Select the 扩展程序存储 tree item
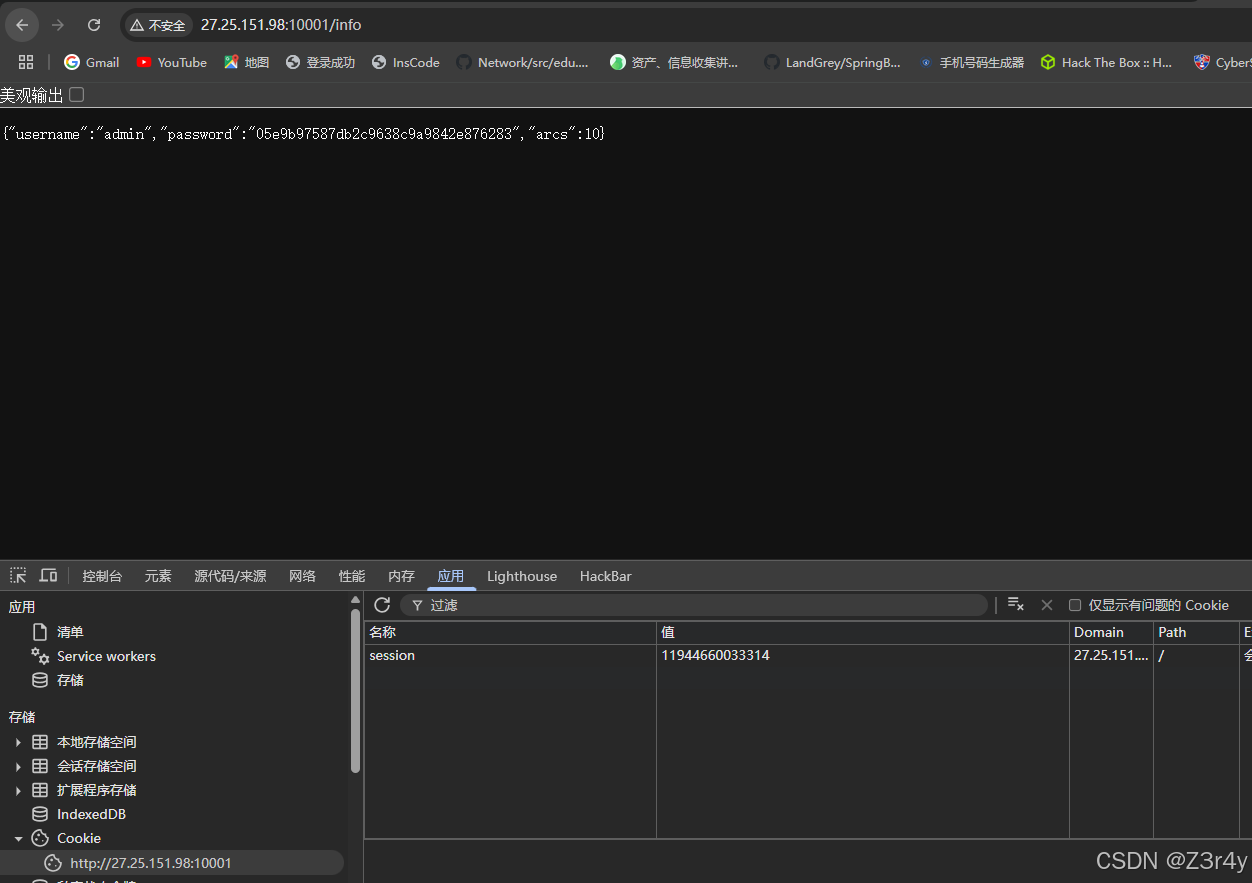Viewport: 1252px width, 883px height. point(96,790)
